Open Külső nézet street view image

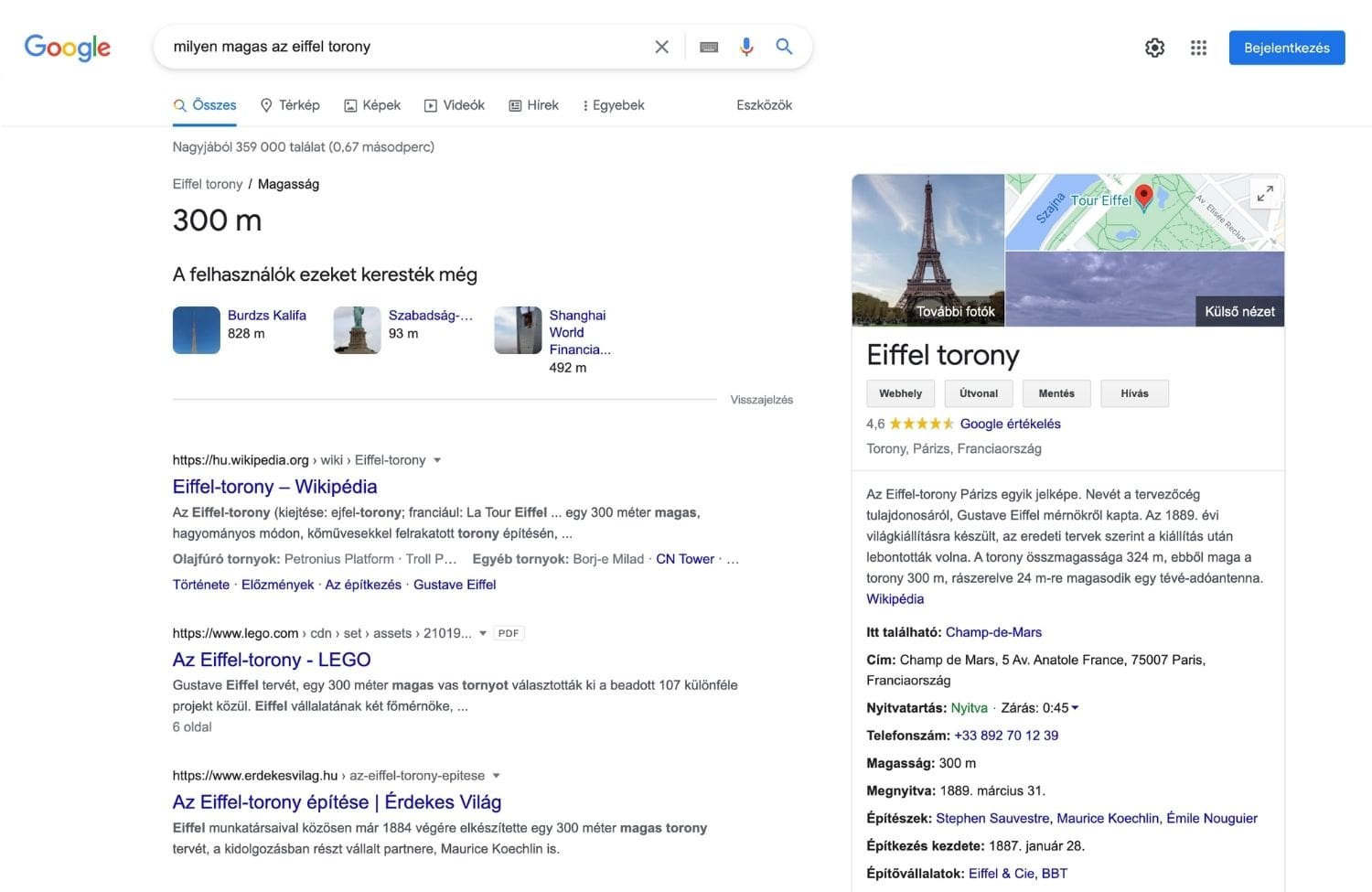pyautogui.click(x=1145, y=289)
